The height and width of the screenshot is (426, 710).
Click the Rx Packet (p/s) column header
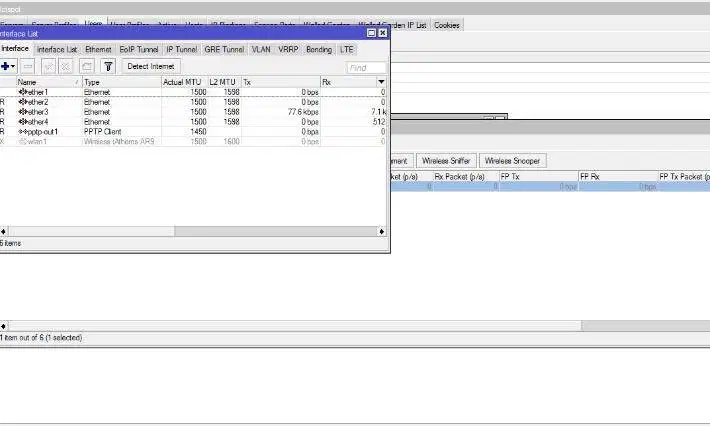pyautogui.click(x=465, y=177)
